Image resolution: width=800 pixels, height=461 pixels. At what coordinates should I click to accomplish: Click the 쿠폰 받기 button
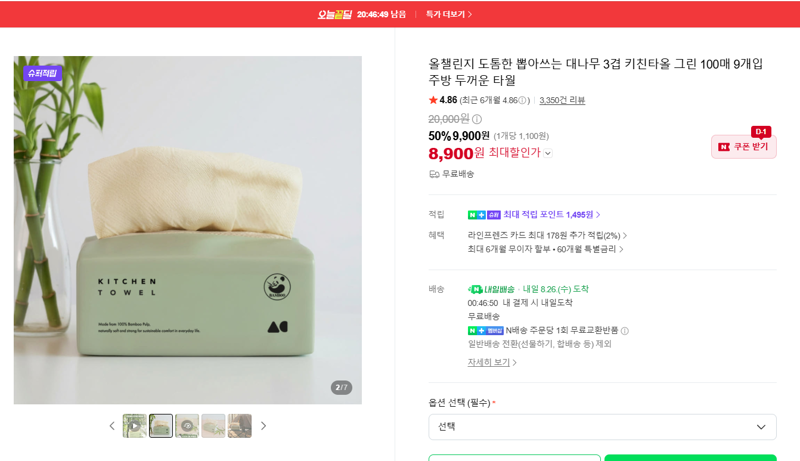coord(743,147)
